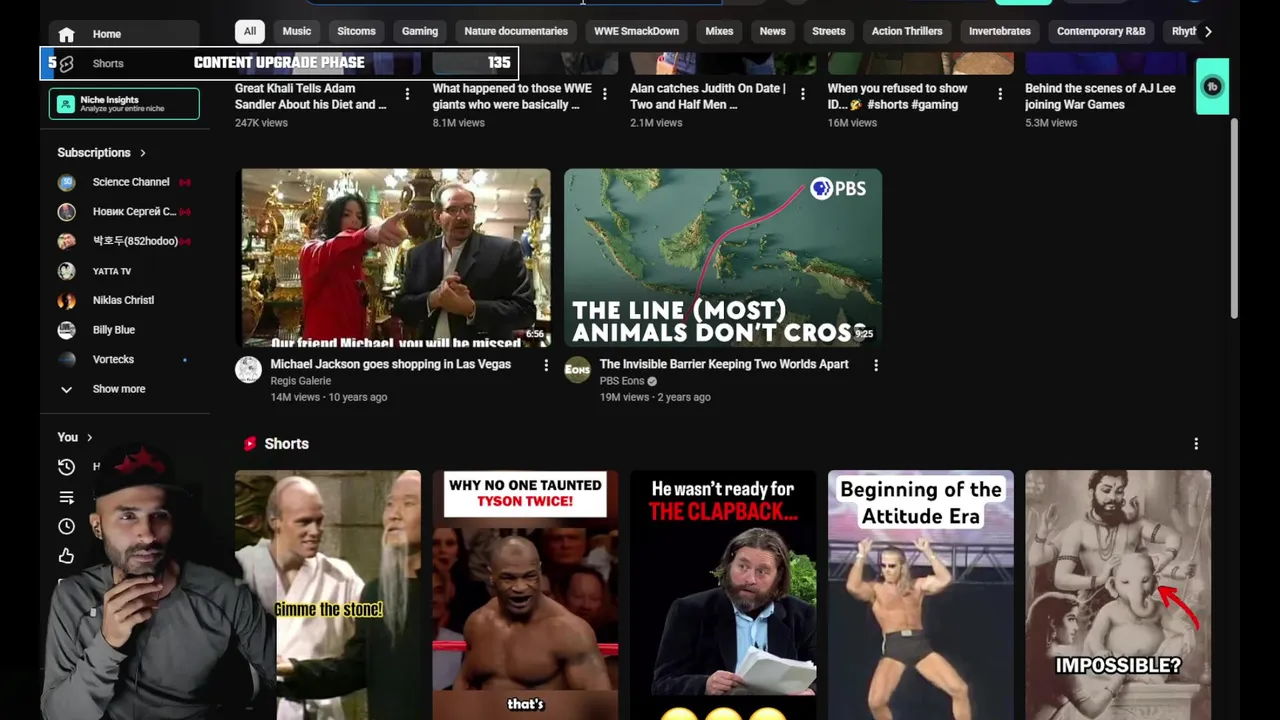The width and height of the screenshot is (1280, 720).
Task: Select the Action Thrillers filter chip
Action: coord(907,31)
